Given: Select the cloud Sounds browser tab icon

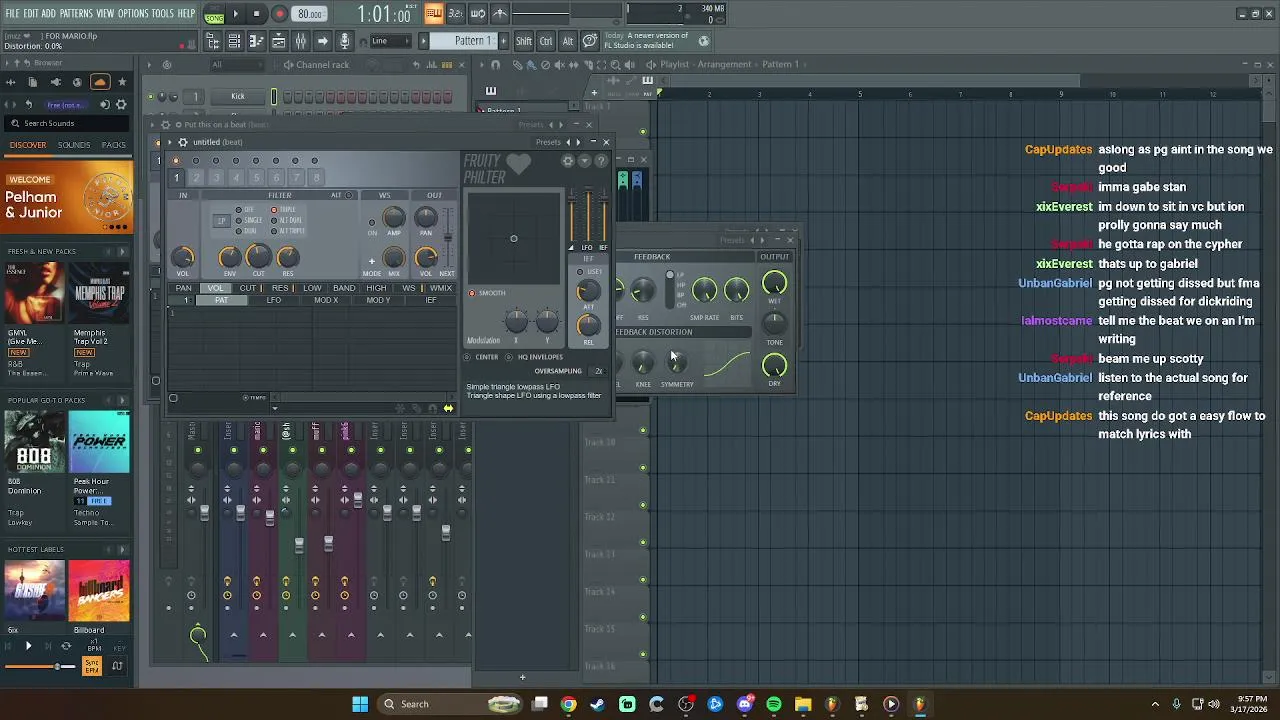Looking at the screenshot, I should [x=100, y=82].
